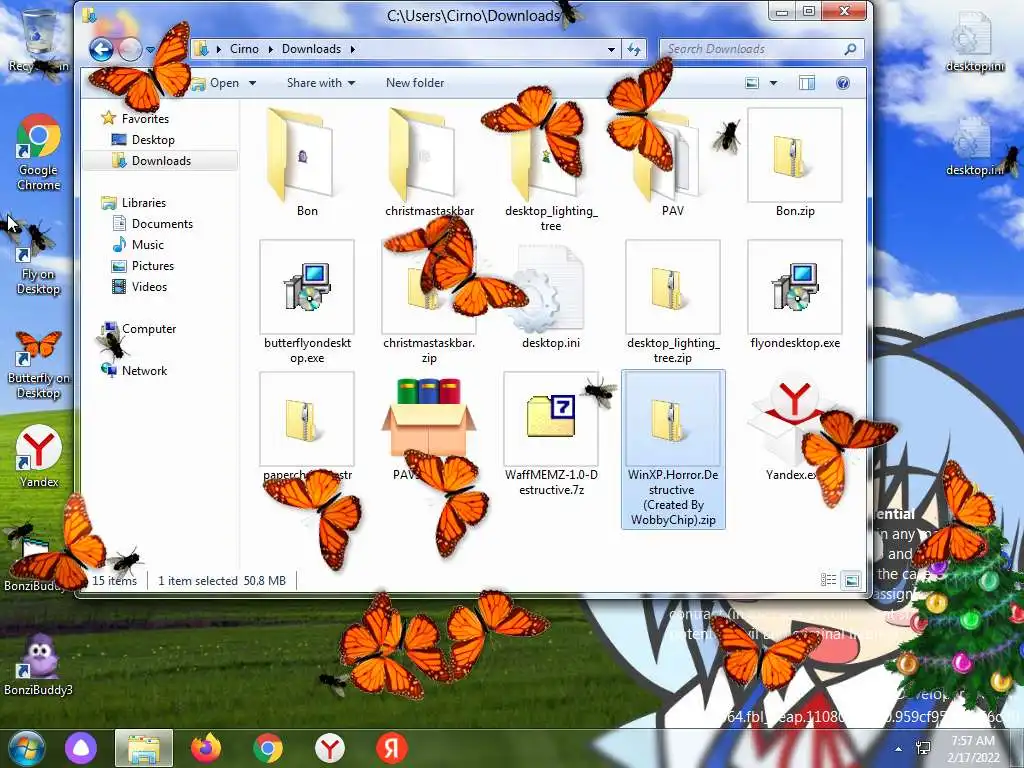Go back with the Back arrow
This screenshot has height=768, width=1024.
(101, 50)
